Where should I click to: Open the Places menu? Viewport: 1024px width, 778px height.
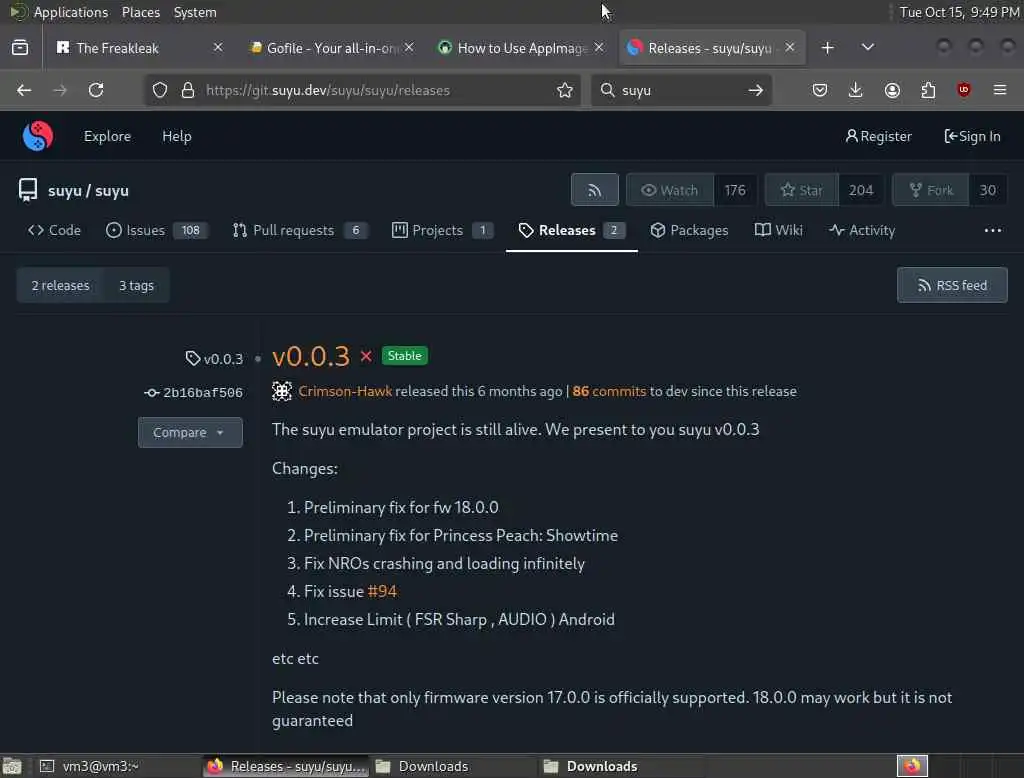(140, 12)
